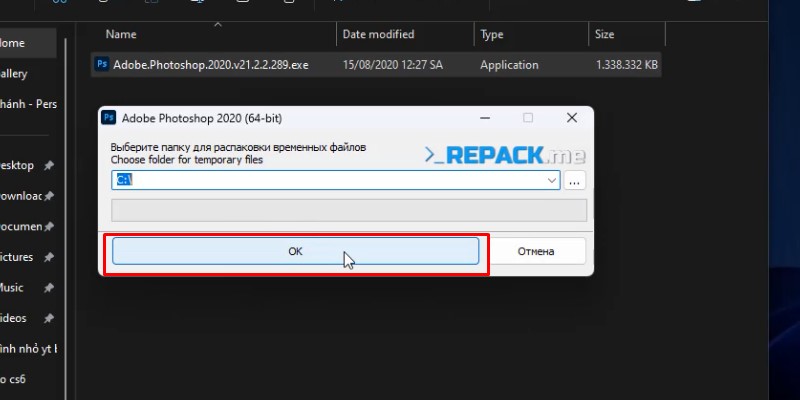Click the Size column header
This screenshot has width=800, height=400.
click(x=605, y=34)
